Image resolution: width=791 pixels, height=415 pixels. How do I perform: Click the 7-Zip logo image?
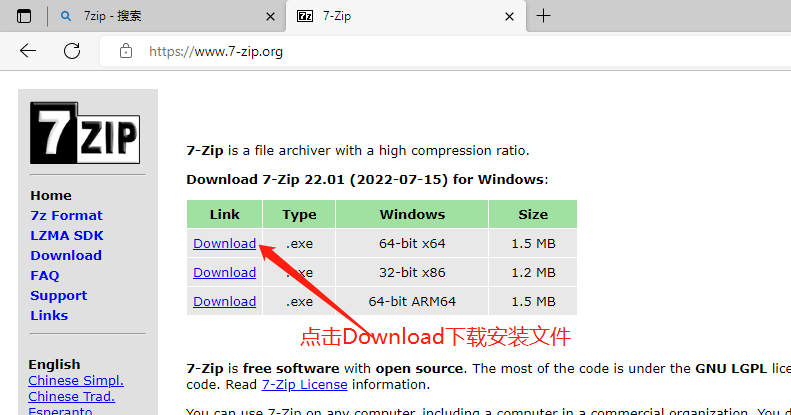[84, 132]
